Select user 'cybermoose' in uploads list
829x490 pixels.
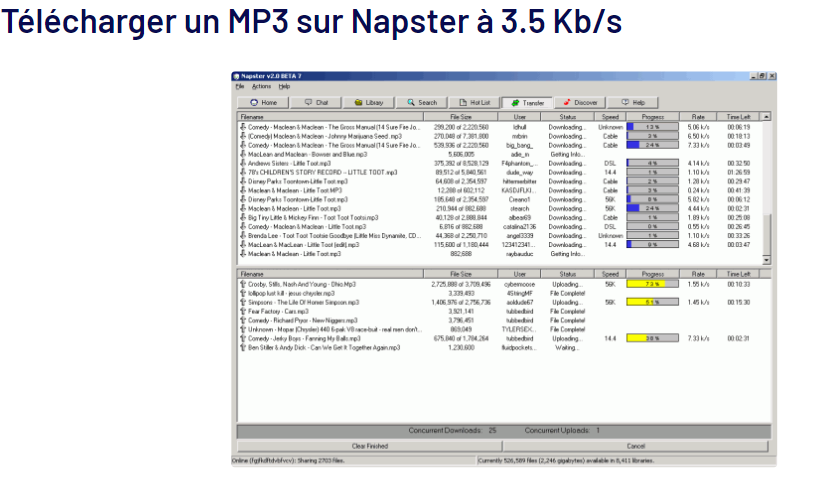click(x=519, y=284)
